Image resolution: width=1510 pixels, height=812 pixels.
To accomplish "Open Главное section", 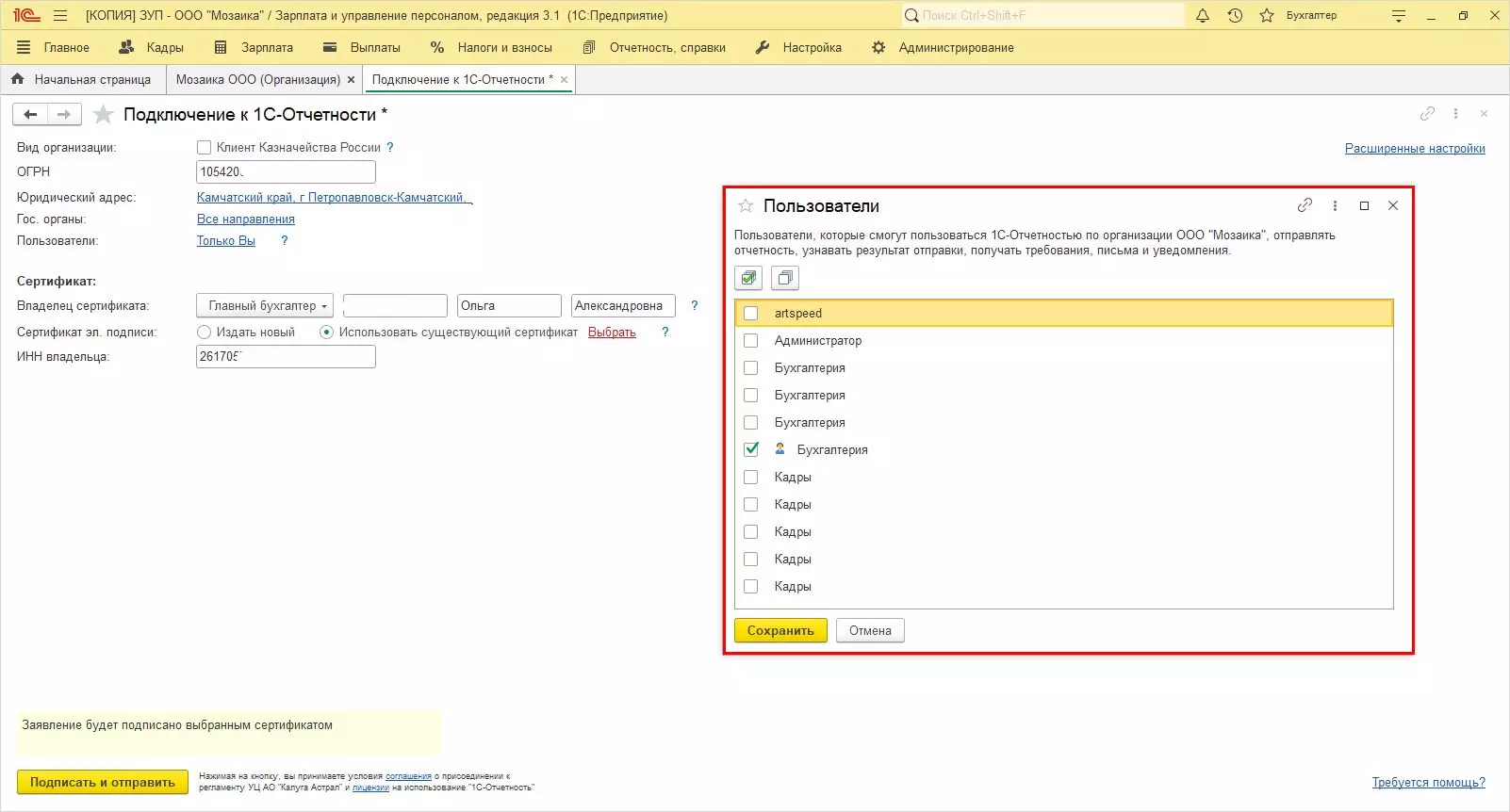I will click(54, 47).
